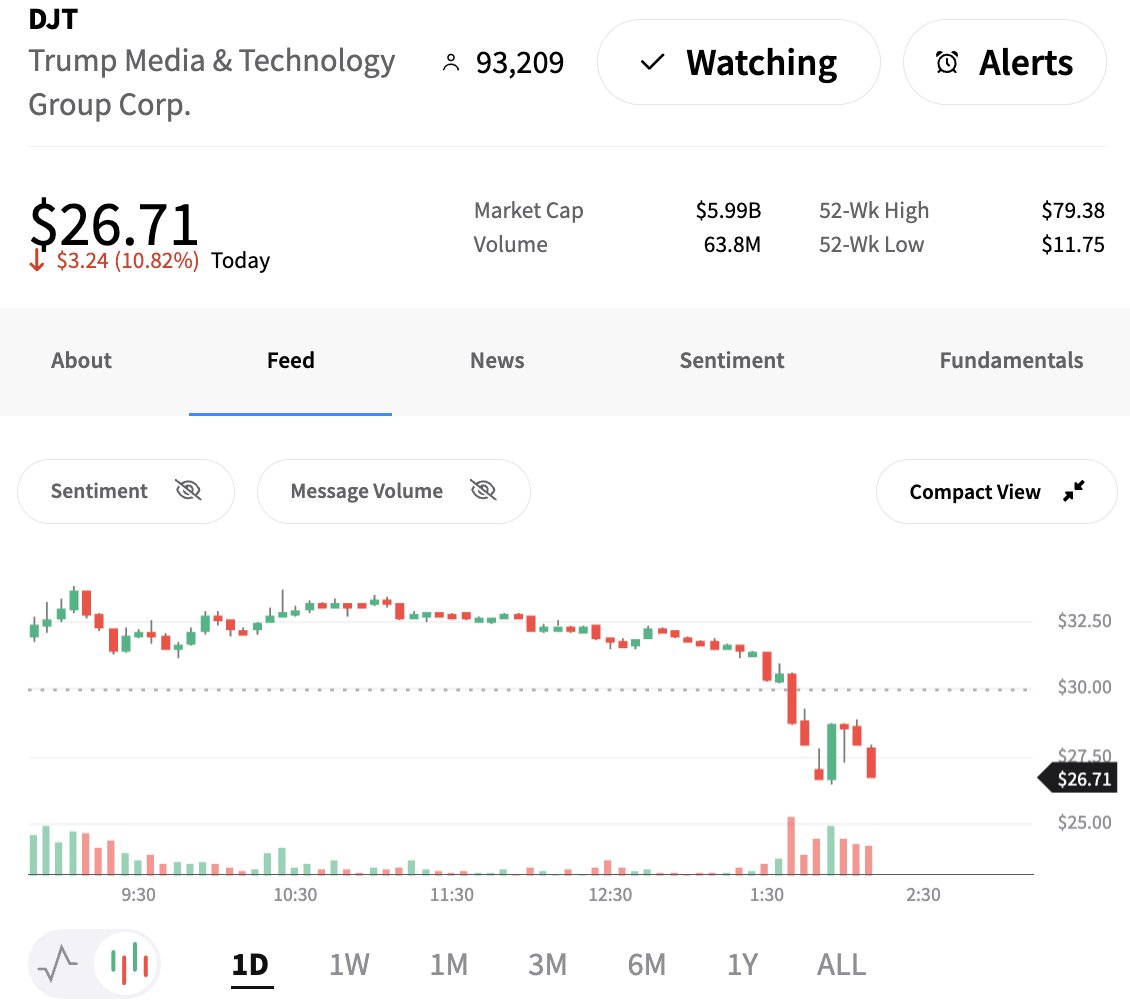1130x1006 pixels.
Task: Toggle Message Volume overlay visibility
Action: [x=393, y=491]
